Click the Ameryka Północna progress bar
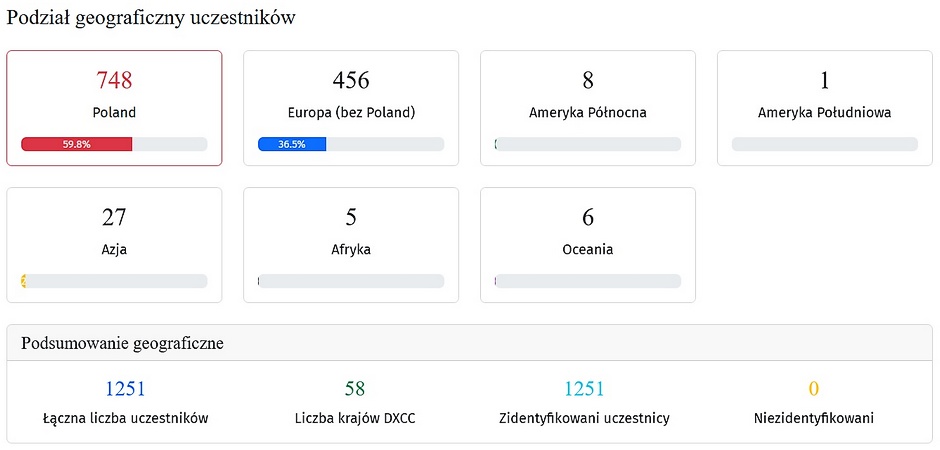 [x=588, y=144]
